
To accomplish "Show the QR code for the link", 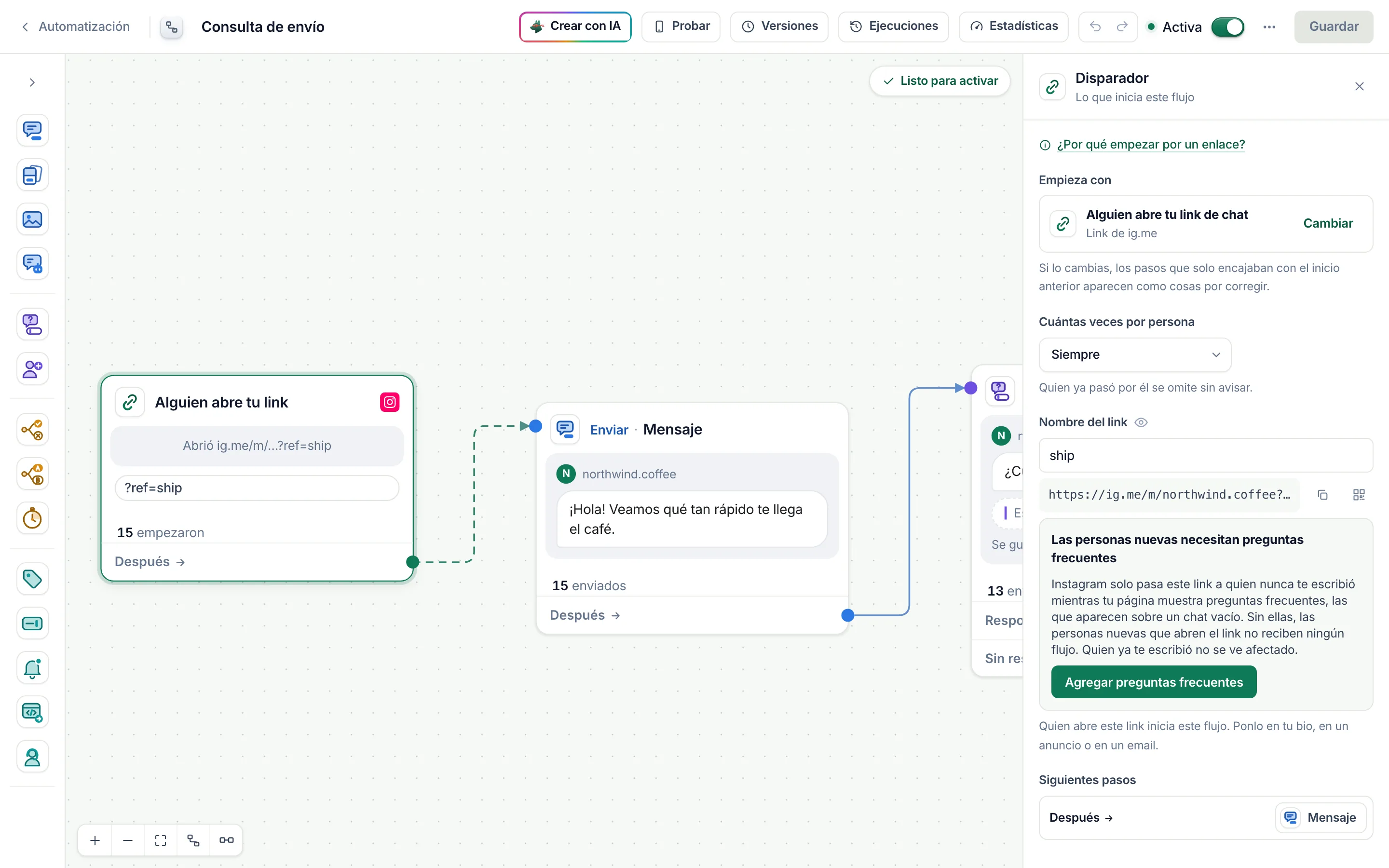I will click(x=1359, y=495).
